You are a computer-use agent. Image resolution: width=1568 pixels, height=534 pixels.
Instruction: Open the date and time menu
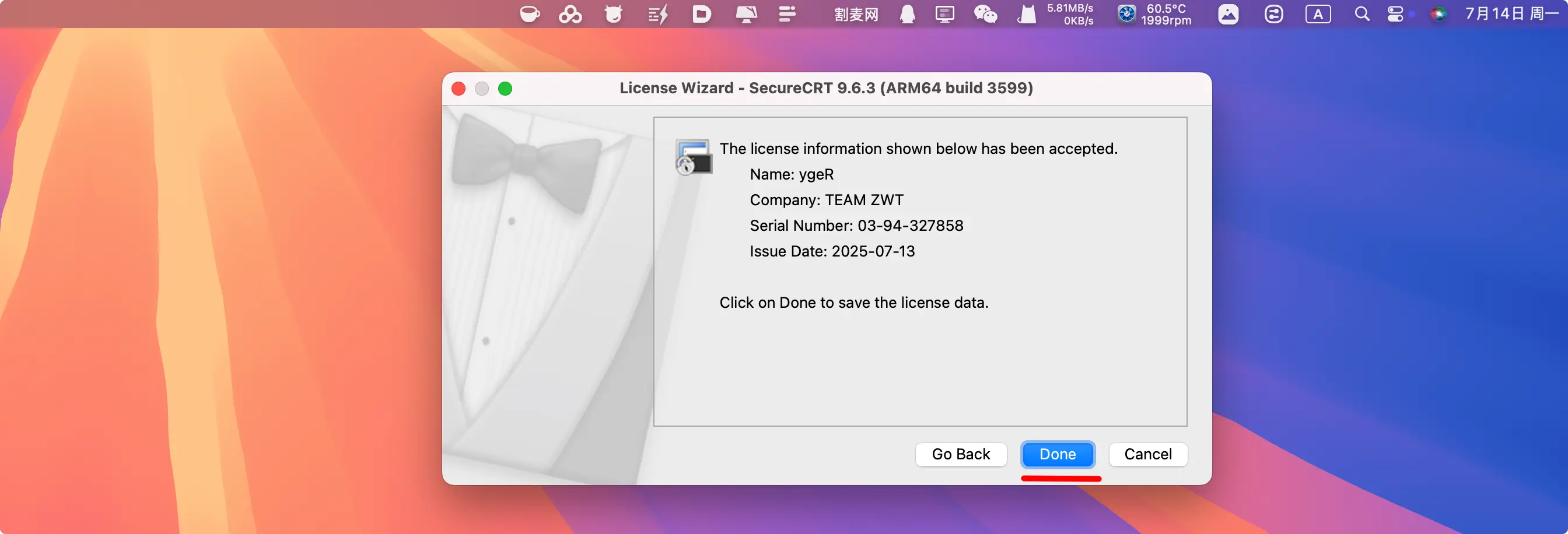1511,14
